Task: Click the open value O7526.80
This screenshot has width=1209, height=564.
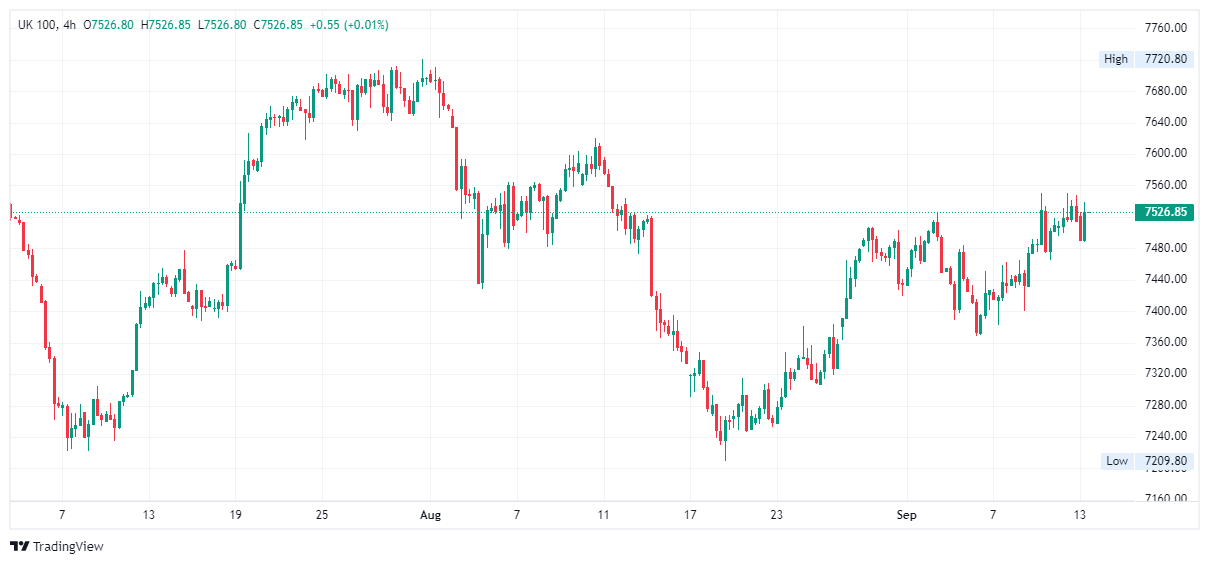Action: (110, 24)
